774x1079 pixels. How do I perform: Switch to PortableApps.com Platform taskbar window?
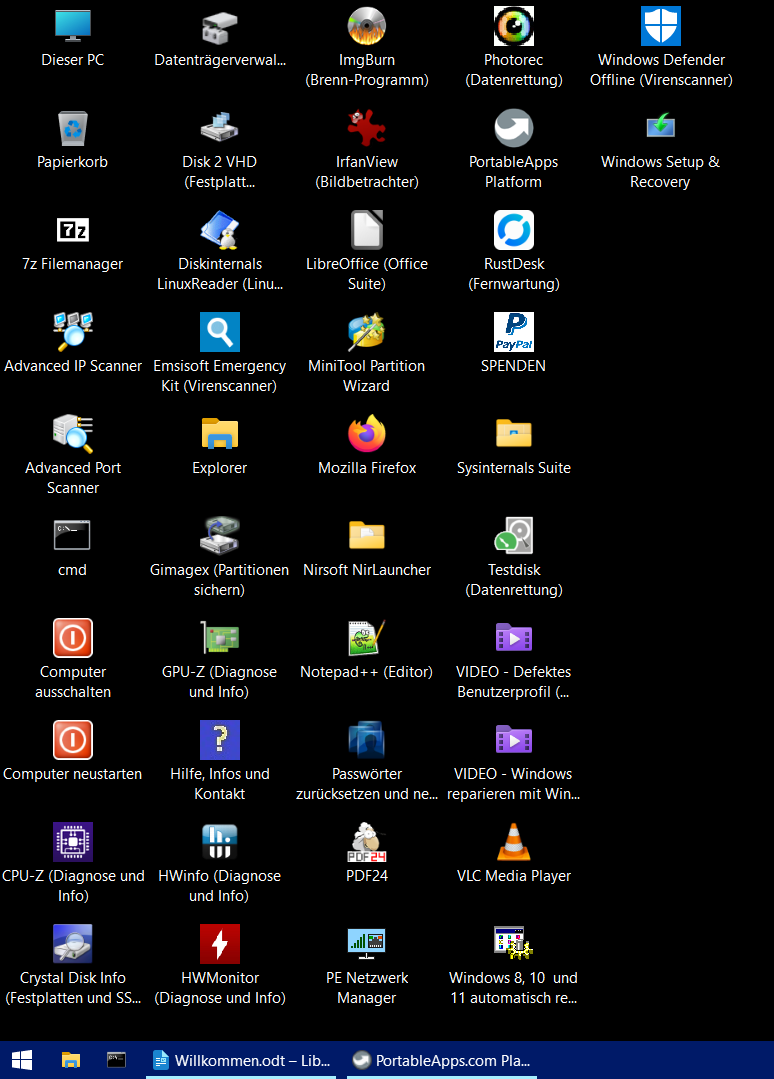pyautogui.click(x=442, y=1060)
